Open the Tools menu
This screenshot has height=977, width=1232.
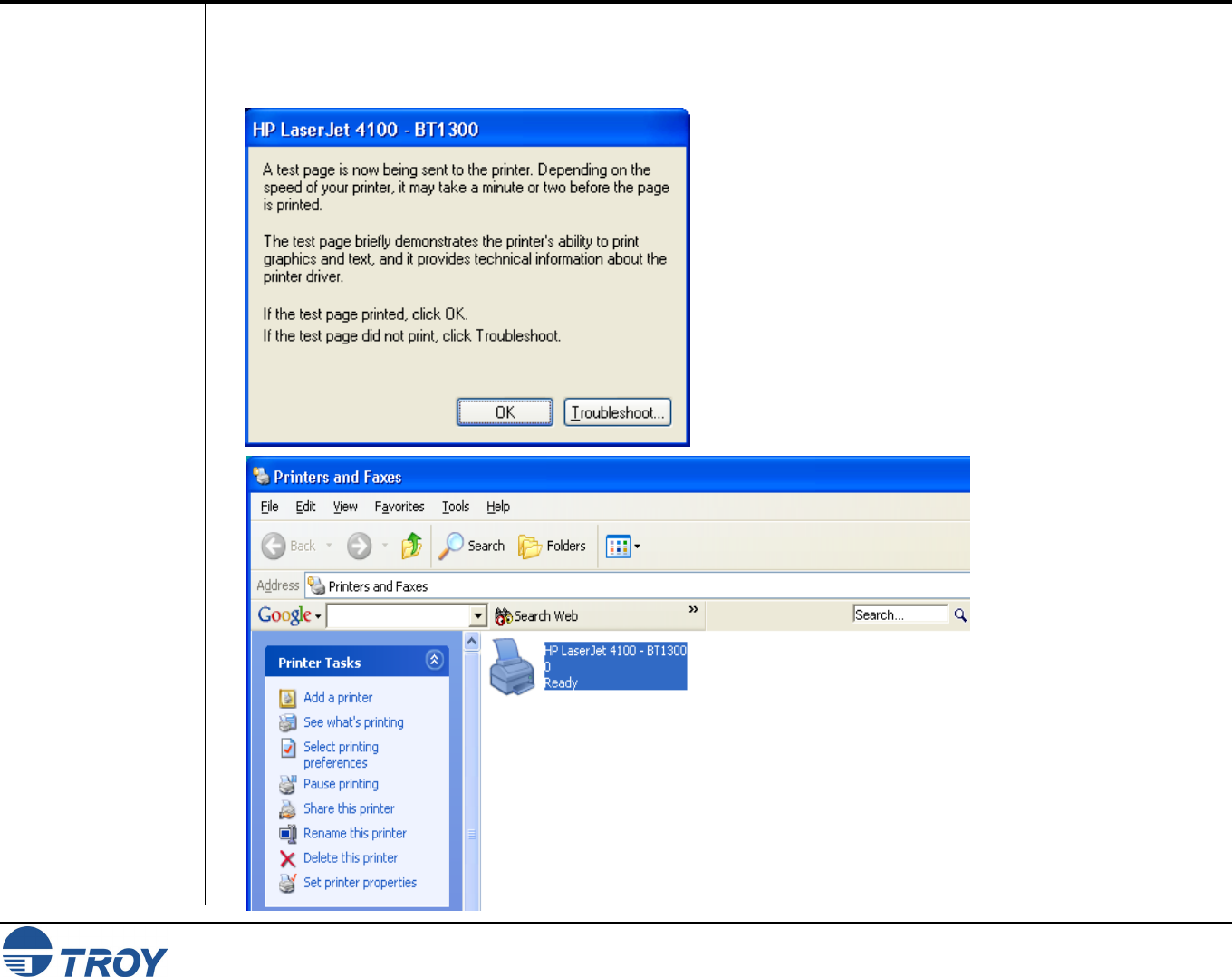tap(456, 507)
